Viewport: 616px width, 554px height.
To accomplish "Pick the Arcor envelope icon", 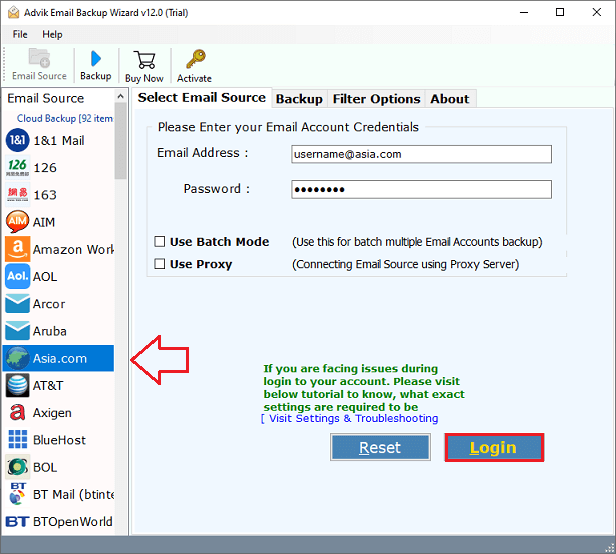I will [17, 304].
